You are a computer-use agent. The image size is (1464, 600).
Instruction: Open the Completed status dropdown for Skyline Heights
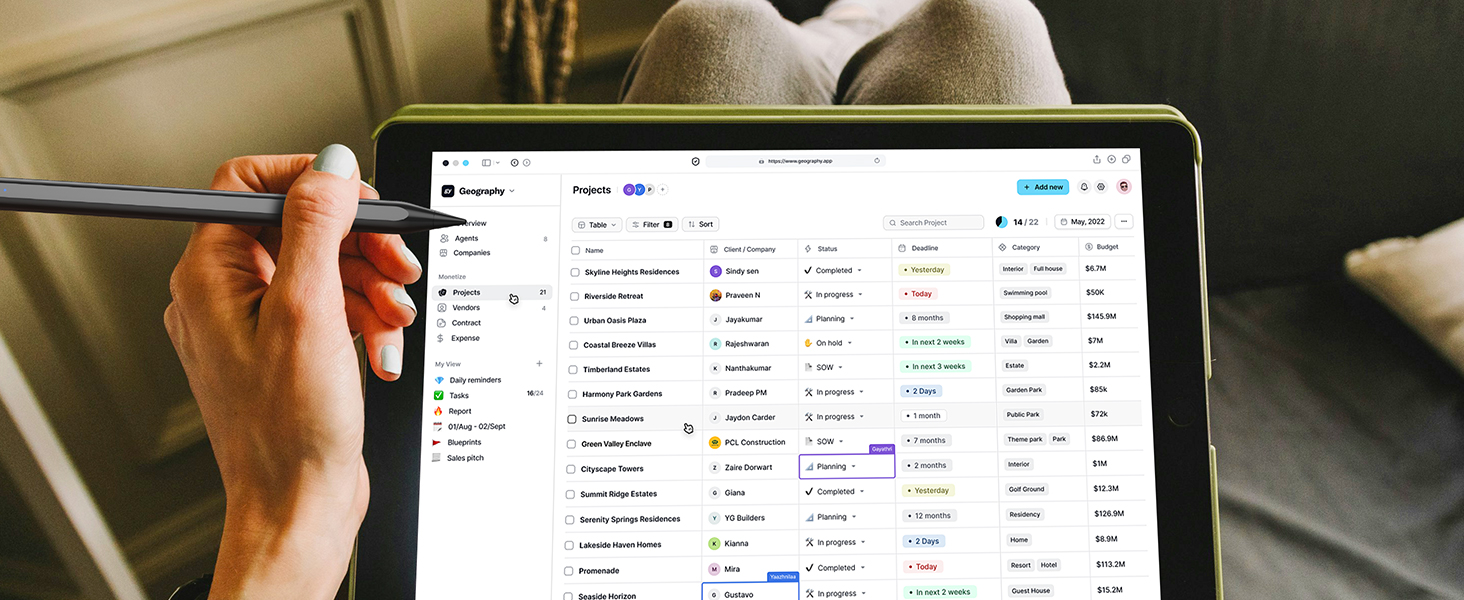pos(859,271)
